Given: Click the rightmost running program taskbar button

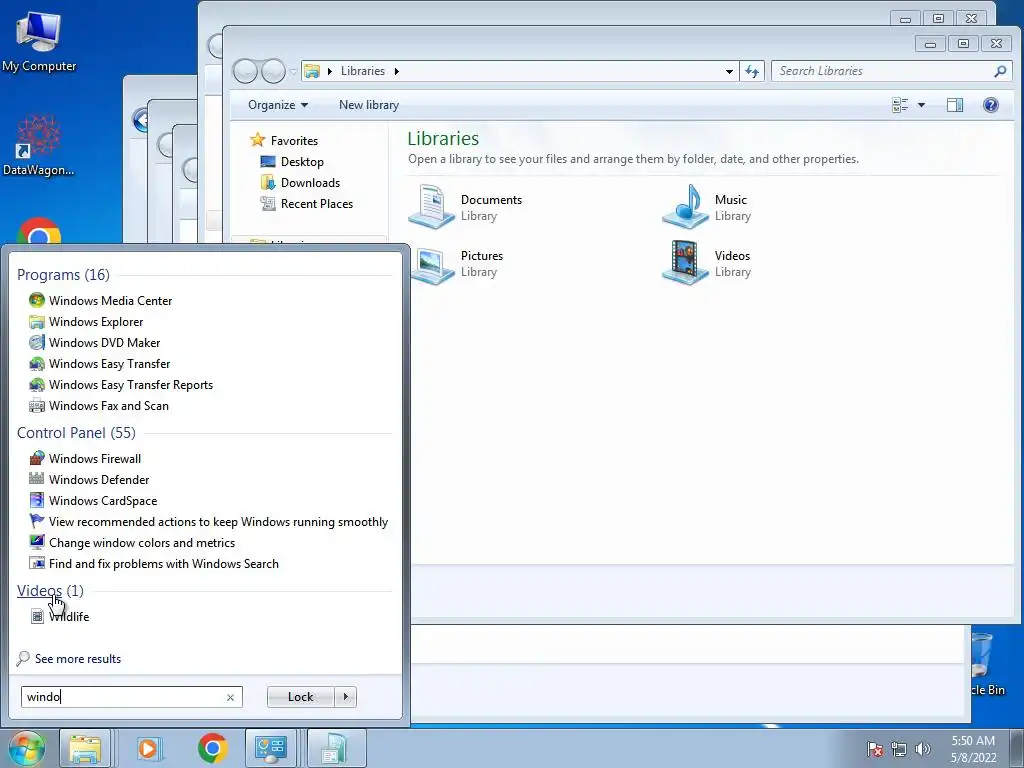Looking at the screenshot, I should (x=336, y=748).
